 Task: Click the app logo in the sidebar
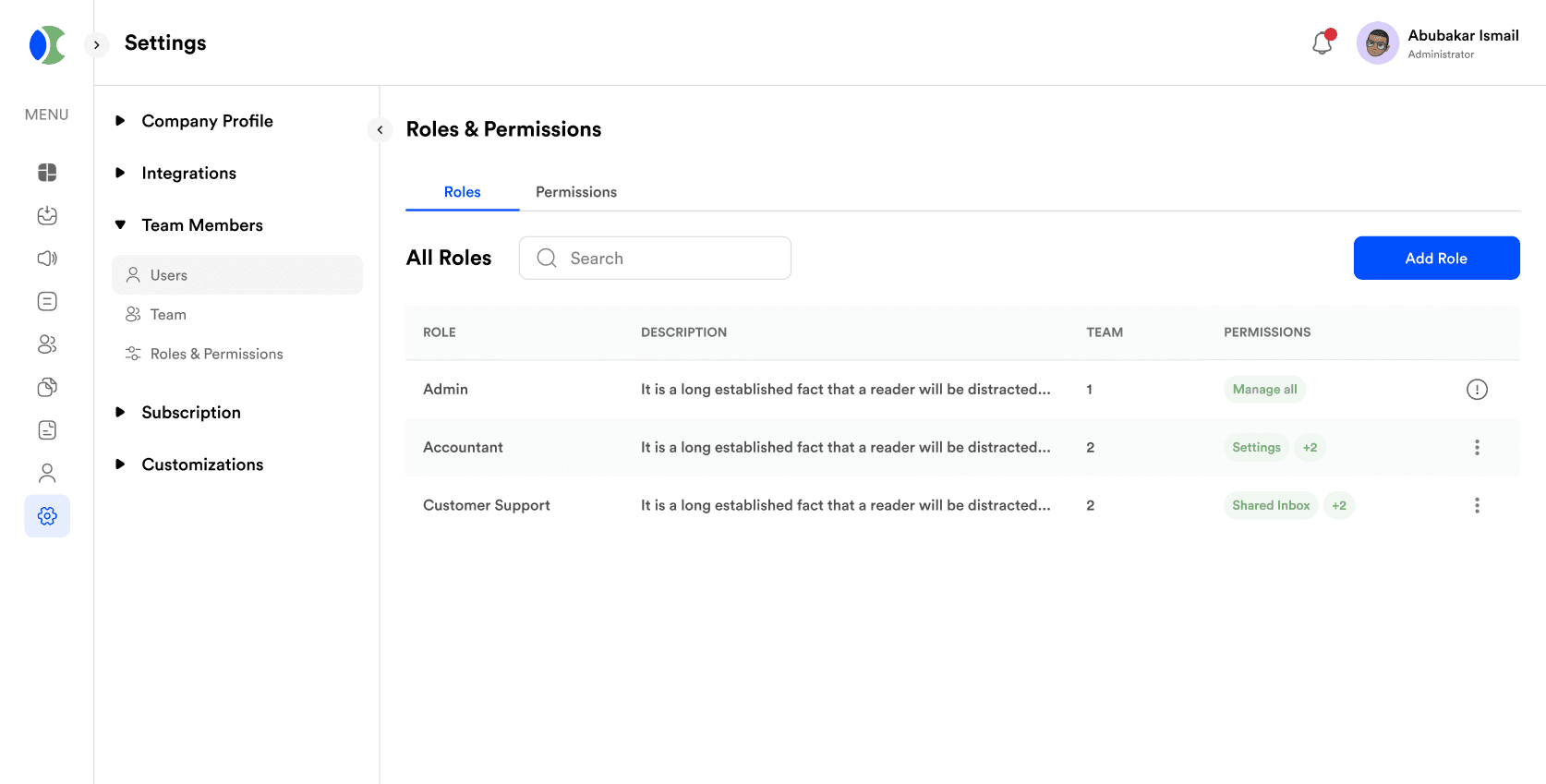pyautogui.click(x=47, y=44)
